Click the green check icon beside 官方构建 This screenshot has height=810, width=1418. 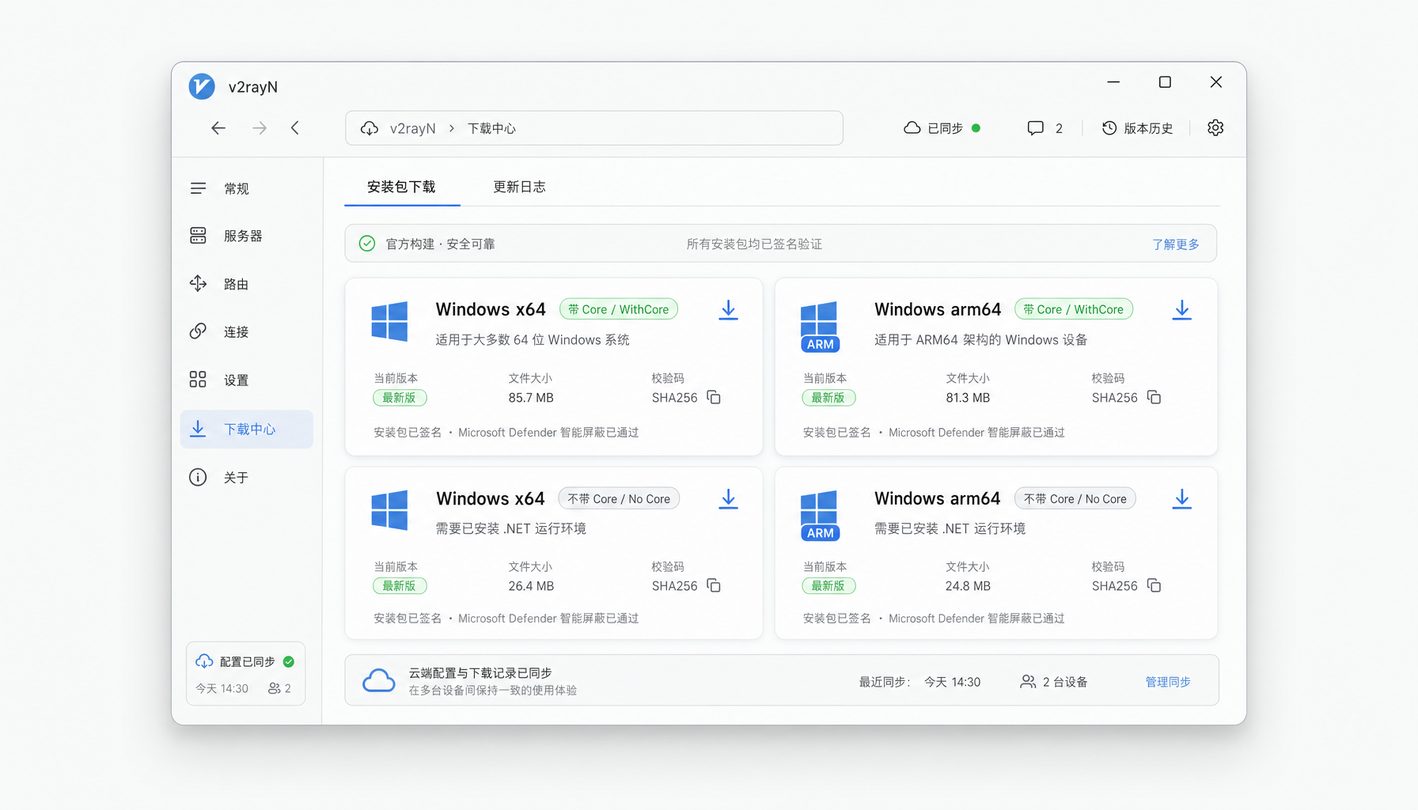tap(367, 244)
